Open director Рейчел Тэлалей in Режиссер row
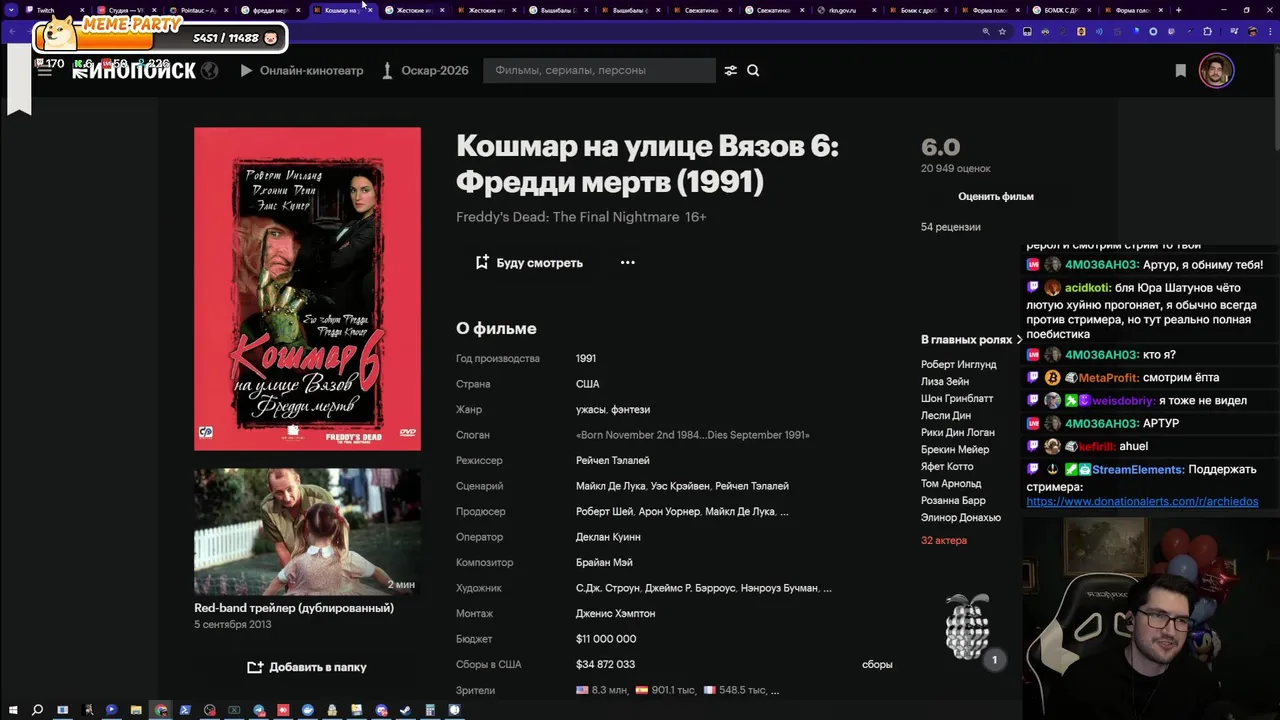1280x720 pixels. (613, 460)
